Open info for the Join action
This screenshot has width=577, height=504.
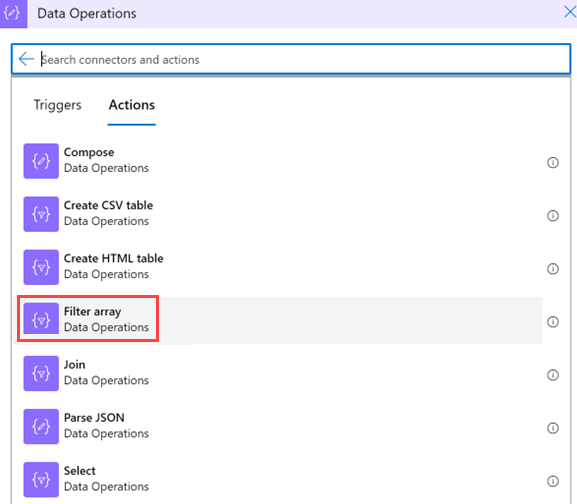pos(553,375)
